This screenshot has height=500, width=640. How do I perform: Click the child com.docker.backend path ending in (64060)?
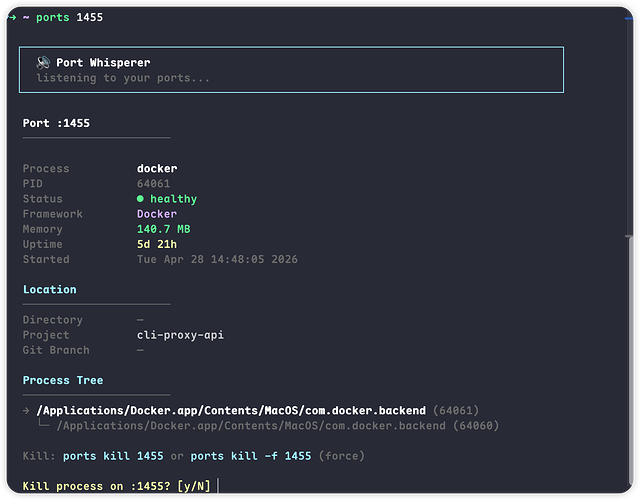click(278, 426)
